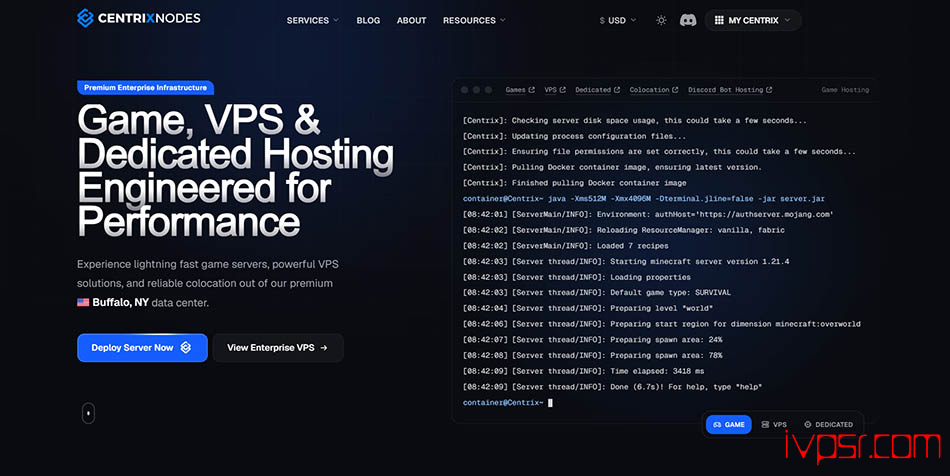Viewport: 950px width, 476px height.
Task: Click the 'Default game type: SURVIVAL' line
Action: click(597, 293)
